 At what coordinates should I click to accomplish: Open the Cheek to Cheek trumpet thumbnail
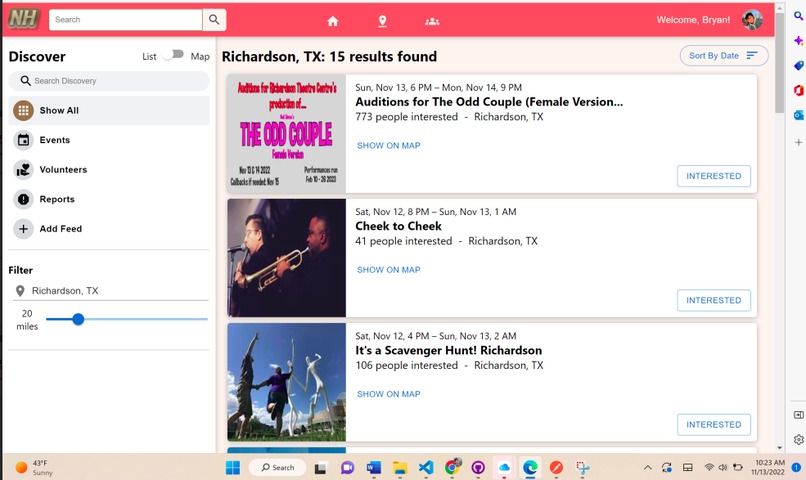coord(287,258)
